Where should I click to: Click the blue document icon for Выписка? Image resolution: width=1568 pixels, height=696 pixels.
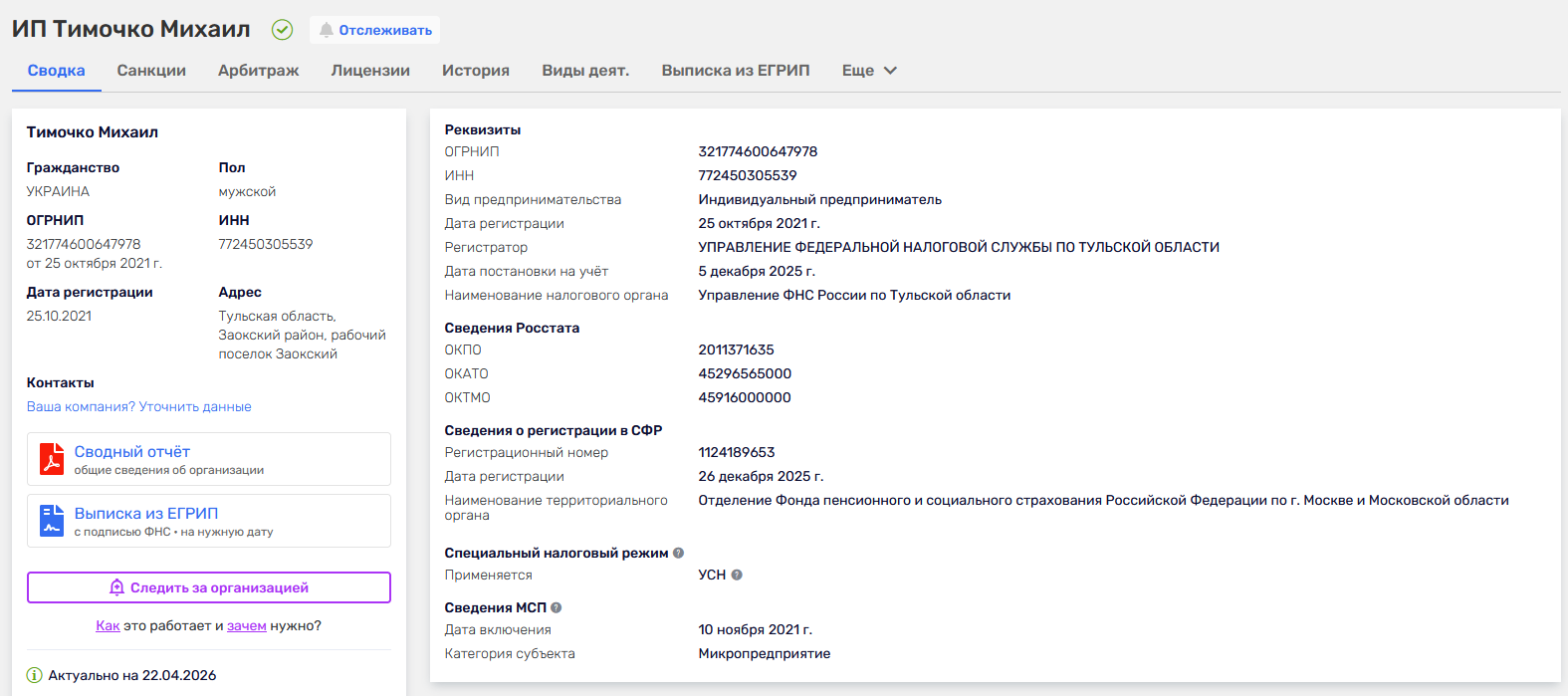coord(52,521)
